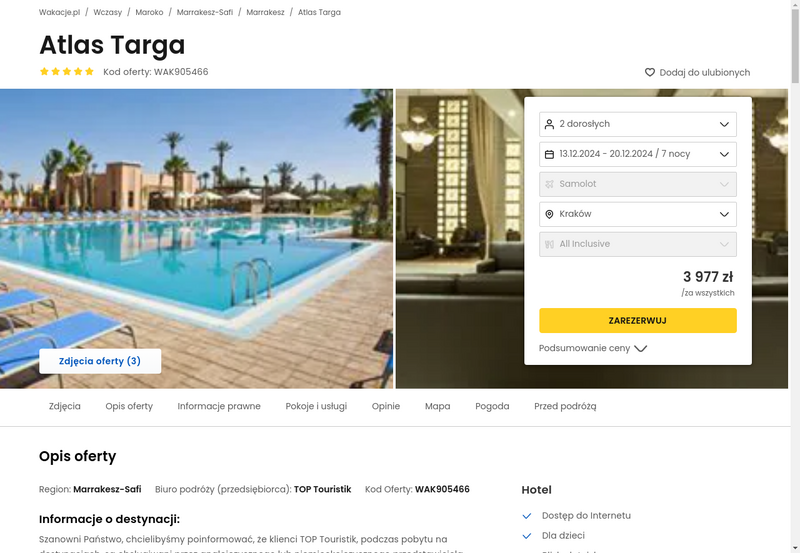The image size is (800, 553).
Task: Click the heart icon to add favorite
Action: (x=649, y=72)
